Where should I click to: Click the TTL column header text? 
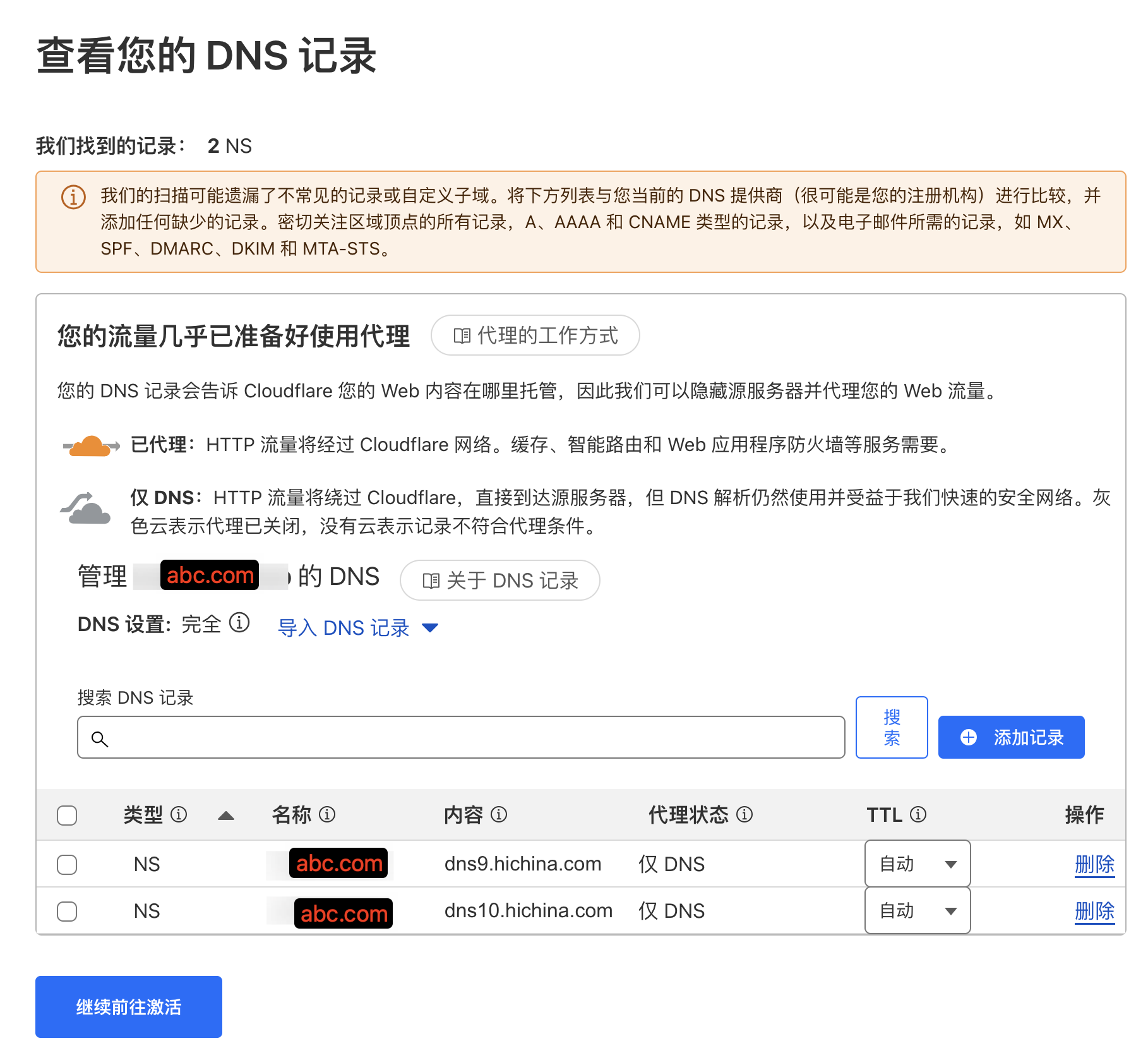pyautogui.click(x=885, y=814)
